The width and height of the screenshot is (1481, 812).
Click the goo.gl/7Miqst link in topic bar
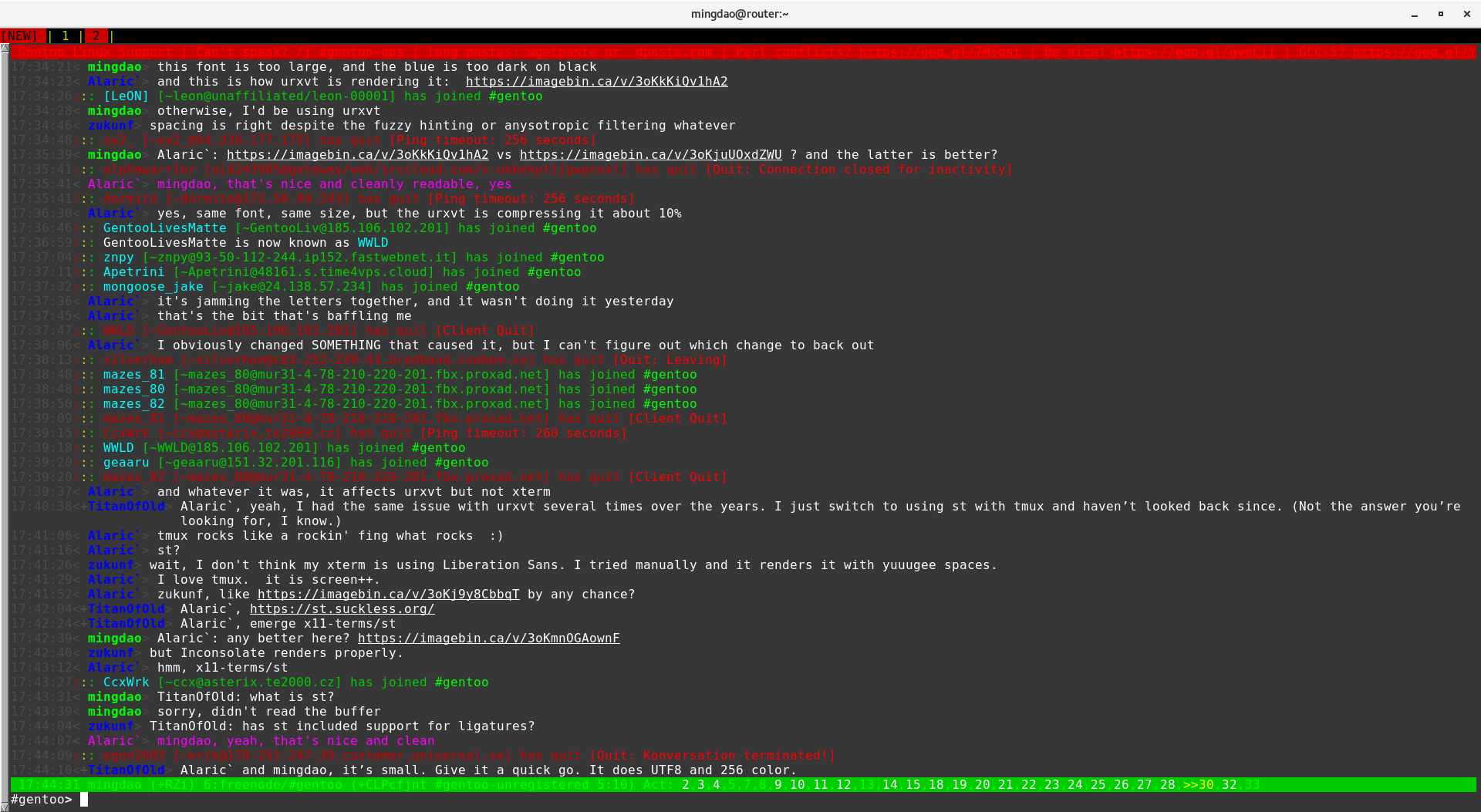[940, 52]
